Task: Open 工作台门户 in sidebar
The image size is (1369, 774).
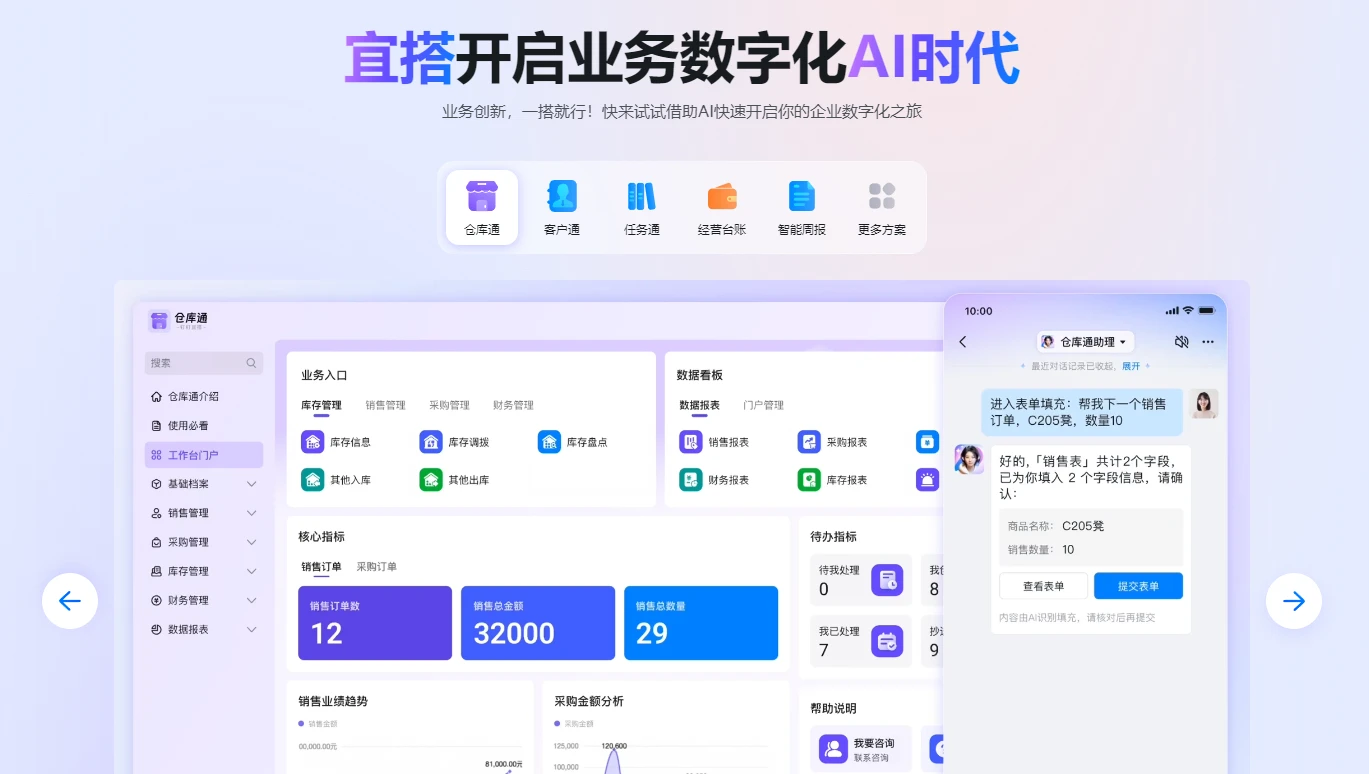Action: pos(204,455)
